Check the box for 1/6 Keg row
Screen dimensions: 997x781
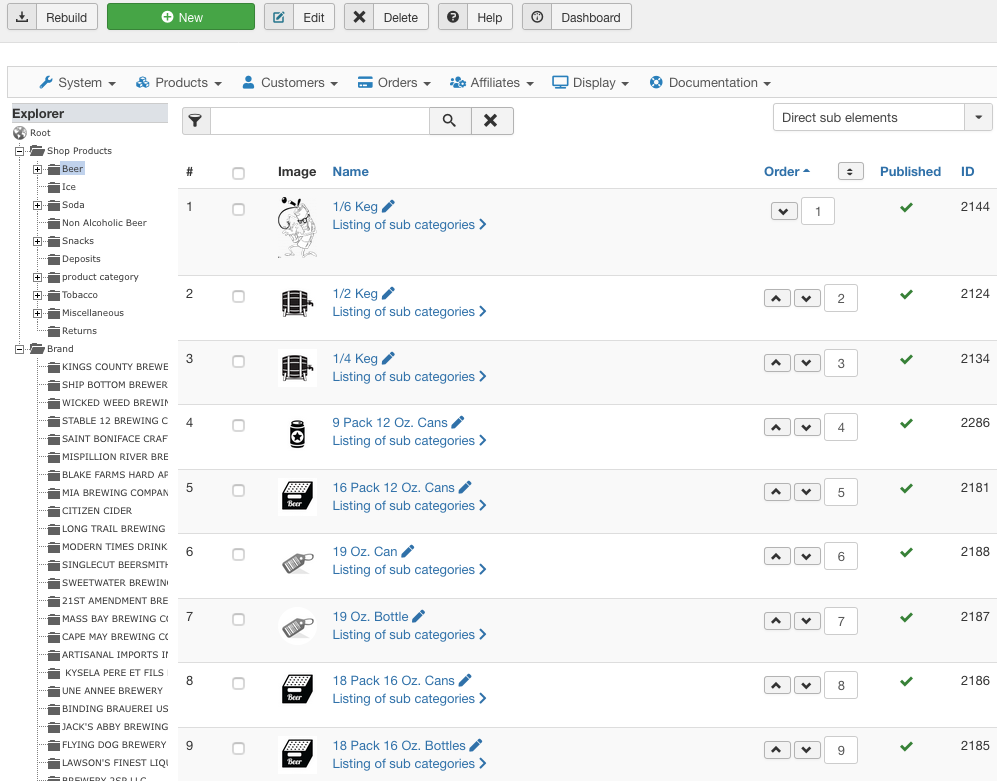(x=238, y=209)
